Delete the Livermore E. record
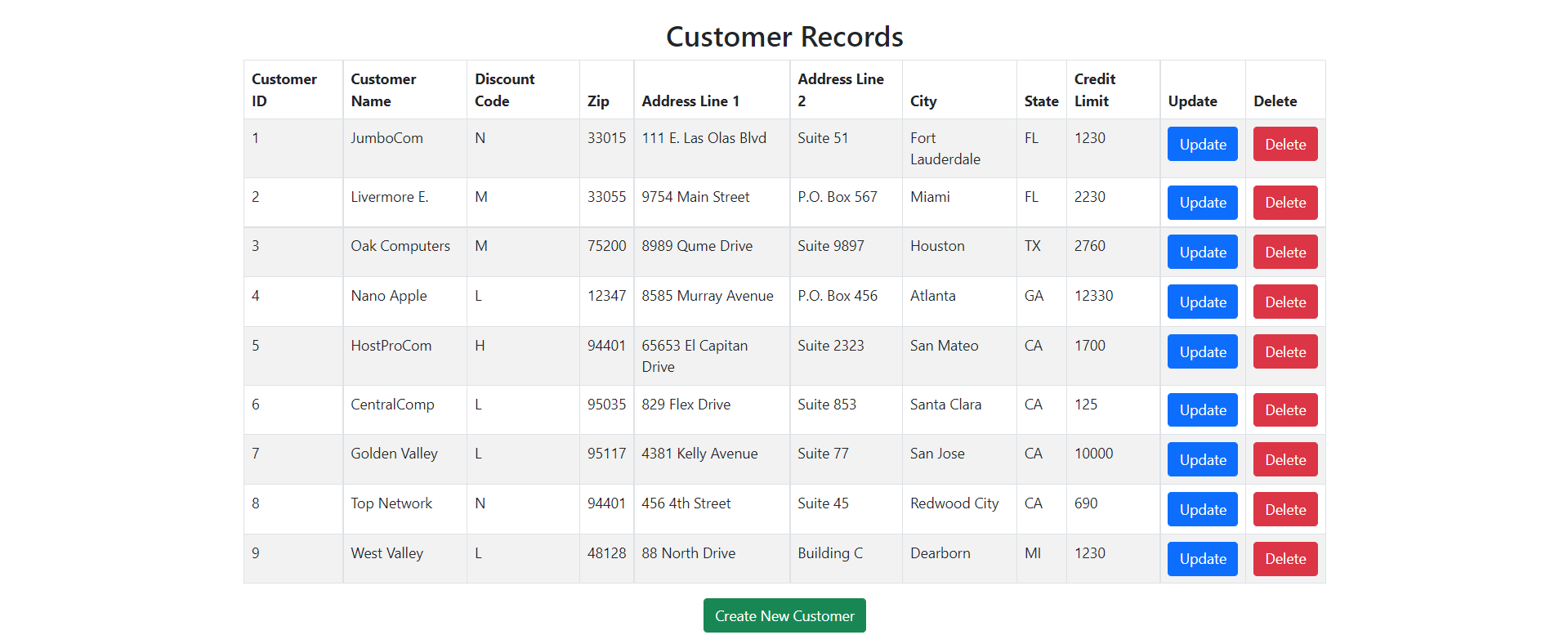Viewport: 1568px width, 644px height. pos(1284,203)
